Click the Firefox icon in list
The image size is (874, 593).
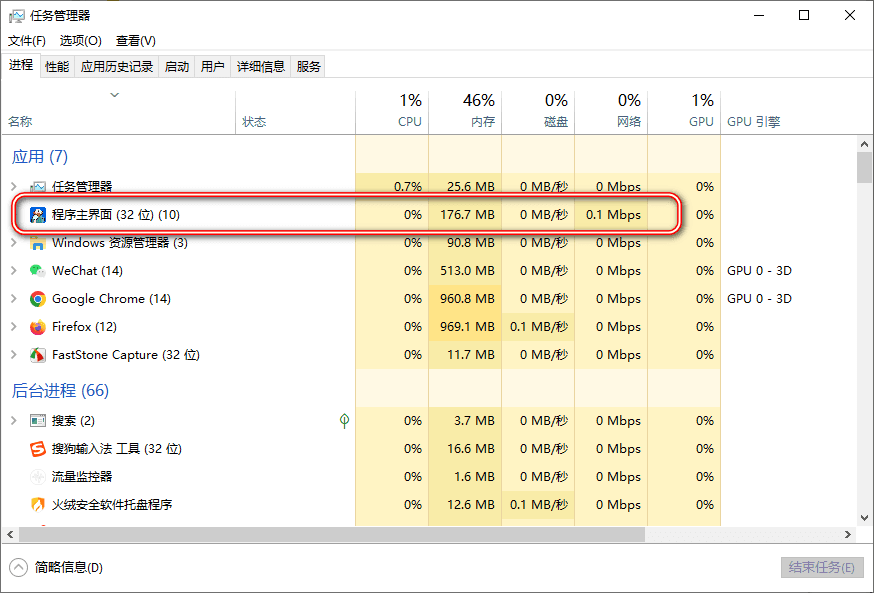(x=37, y=327)
